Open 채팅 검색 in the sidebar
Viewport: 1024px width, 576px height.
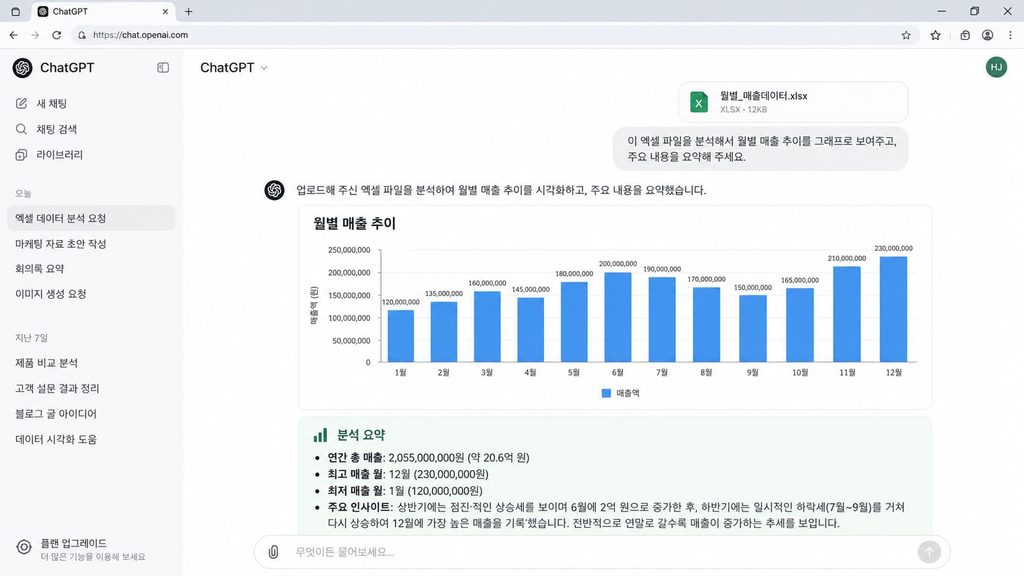91,129
